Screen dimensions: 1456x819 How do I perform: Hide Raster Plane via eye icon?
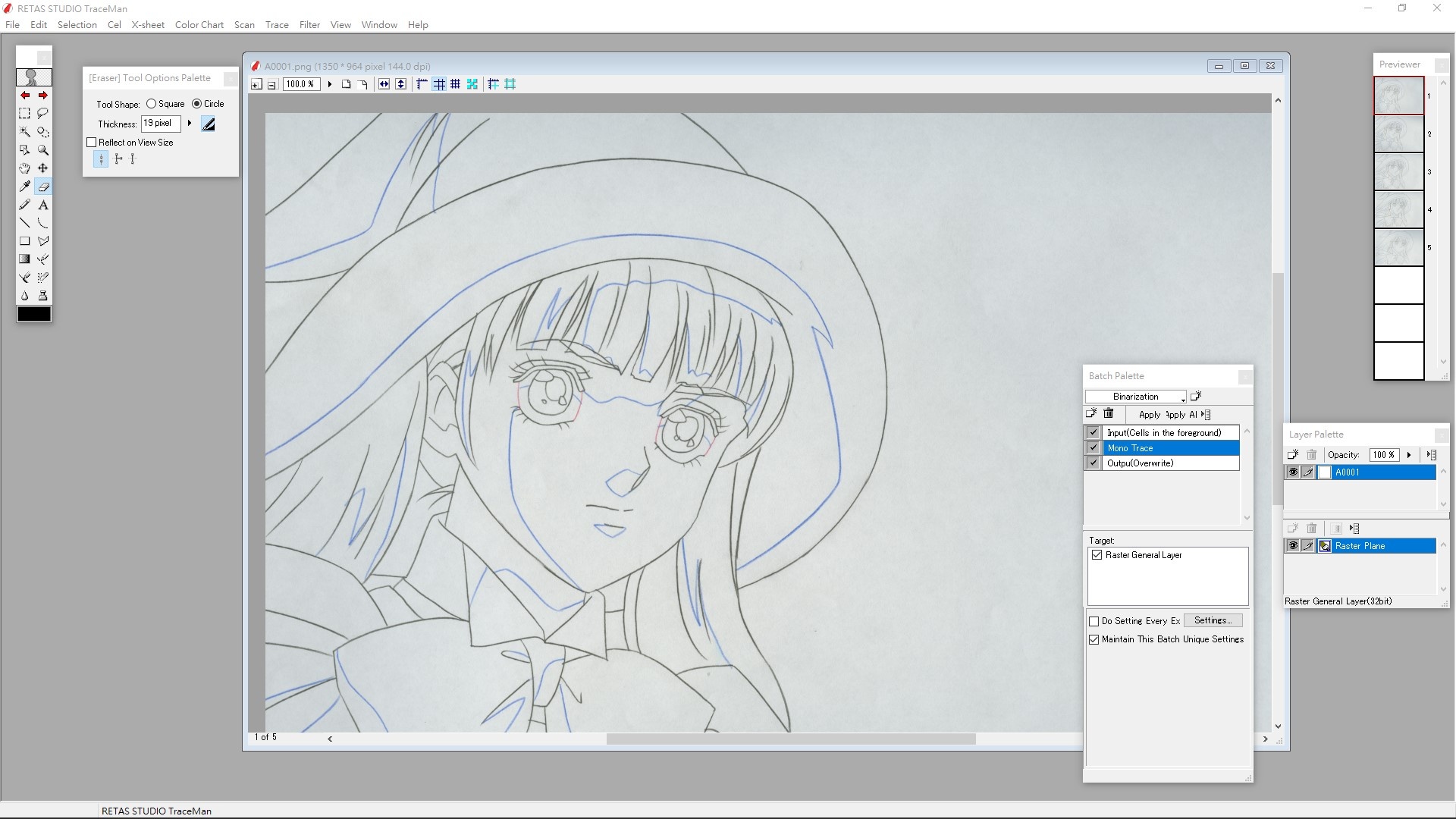[x=1293, y=546]
